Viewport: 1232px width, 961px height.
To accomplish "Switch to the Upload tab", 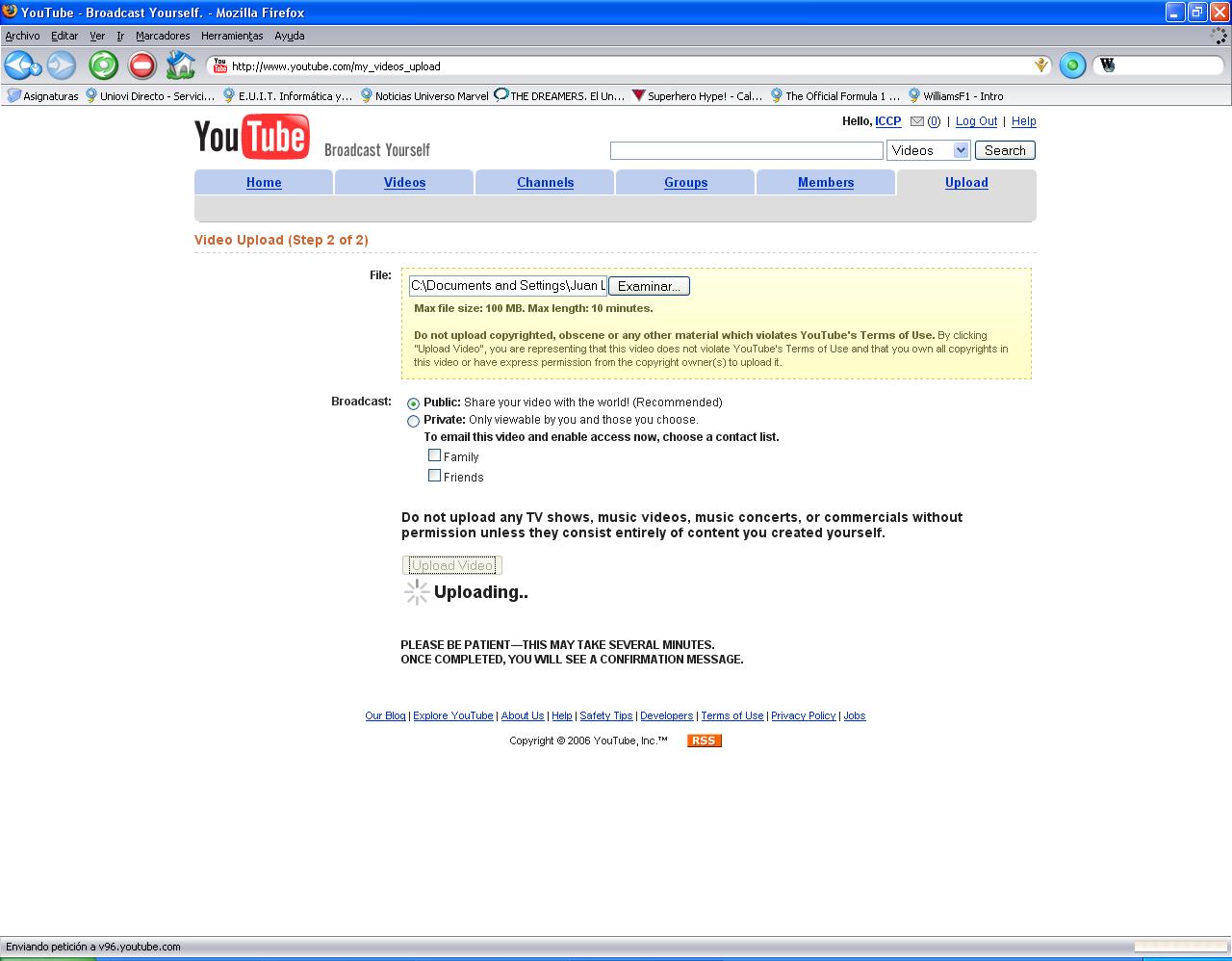I will [x=966, y=182].
